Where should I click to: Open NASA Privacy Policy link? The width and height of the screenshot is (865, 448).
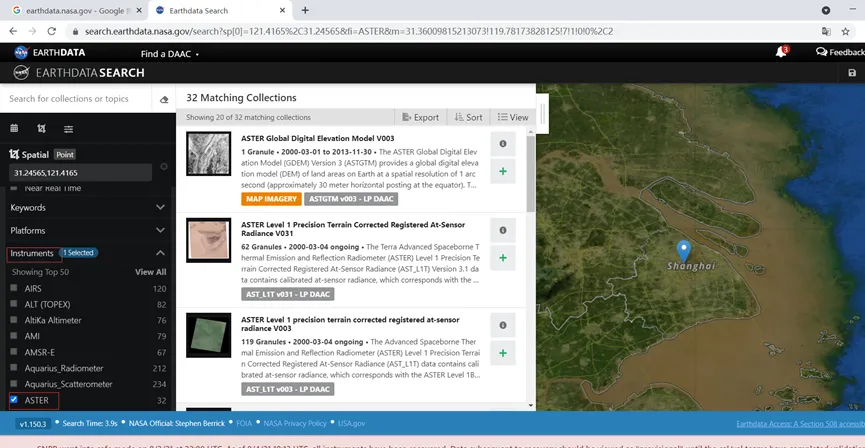pyautogui.click(x=295, y=424)
